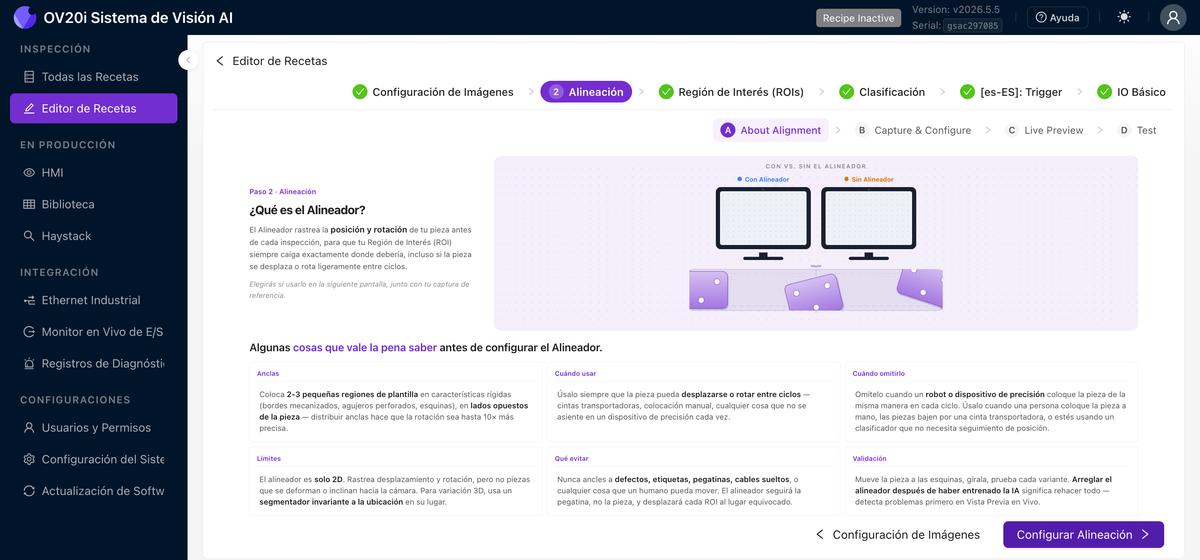The width and height of the screenshot is (1200, 560).
Task: Click the green check beside Región de Interés
Action: (666, 92)
